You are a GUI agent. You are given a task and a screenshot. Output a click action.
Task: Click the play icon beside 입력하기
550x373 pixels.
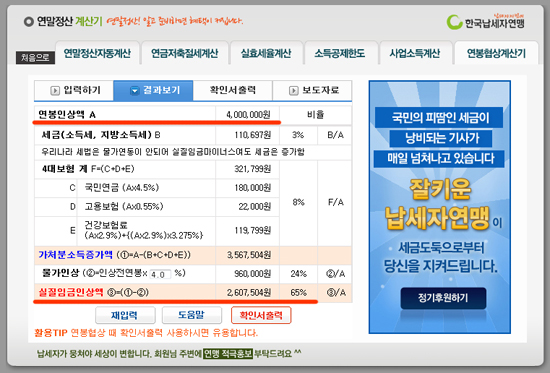pyautogui.click(x=55, y=91)
